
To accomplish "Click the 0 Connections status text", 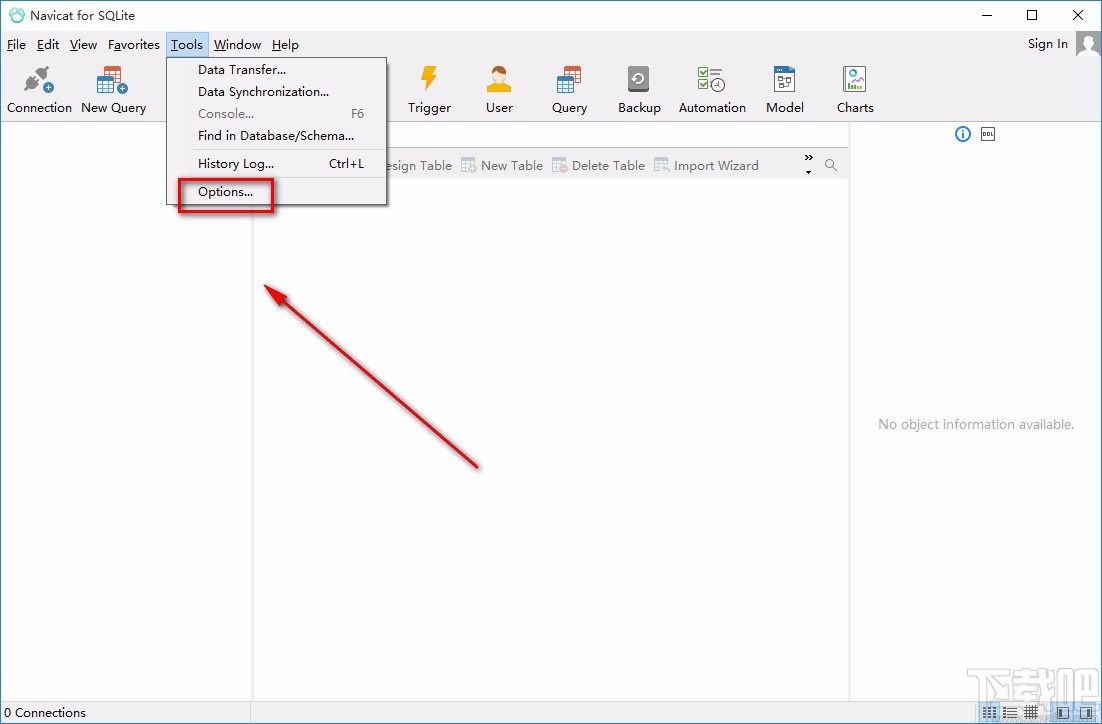I will coord(45,713).
